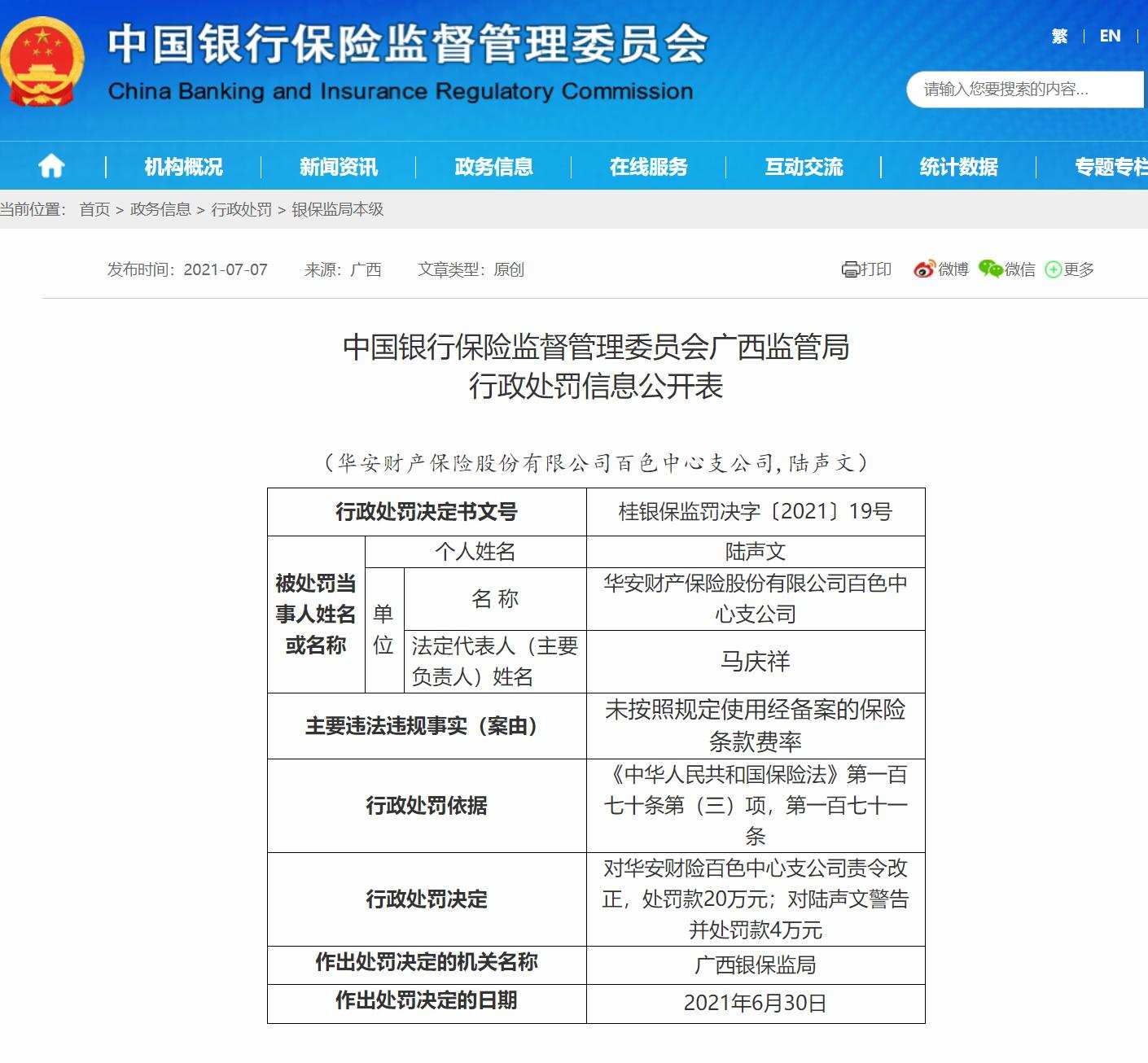Click the 法定代表人 label cell

(495, 662)
